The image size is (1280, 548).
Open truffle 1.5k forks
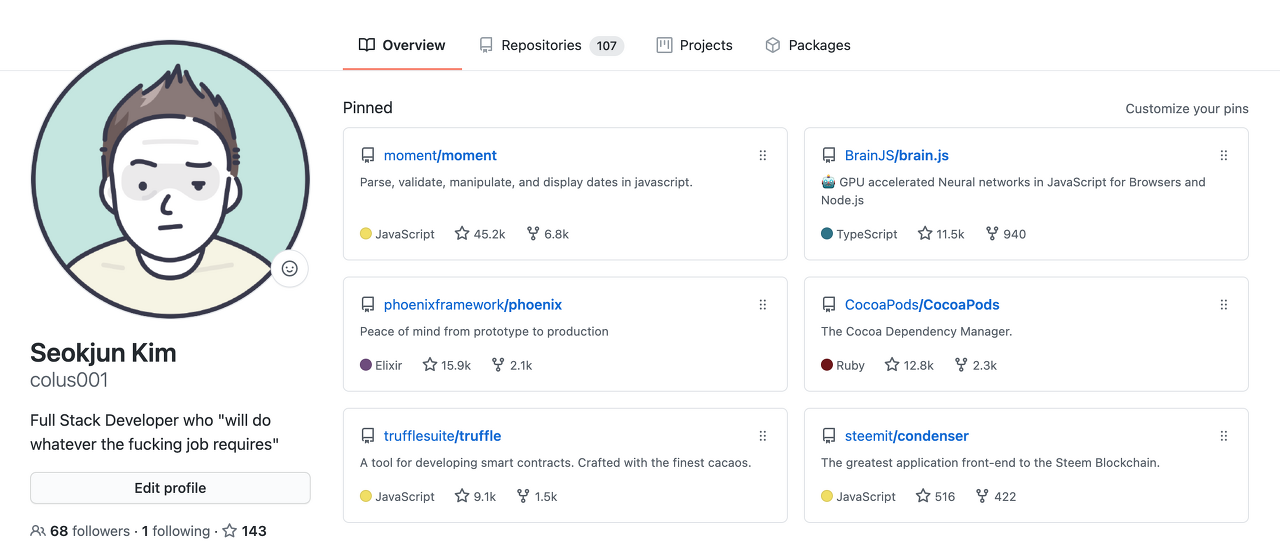(537, 496)
